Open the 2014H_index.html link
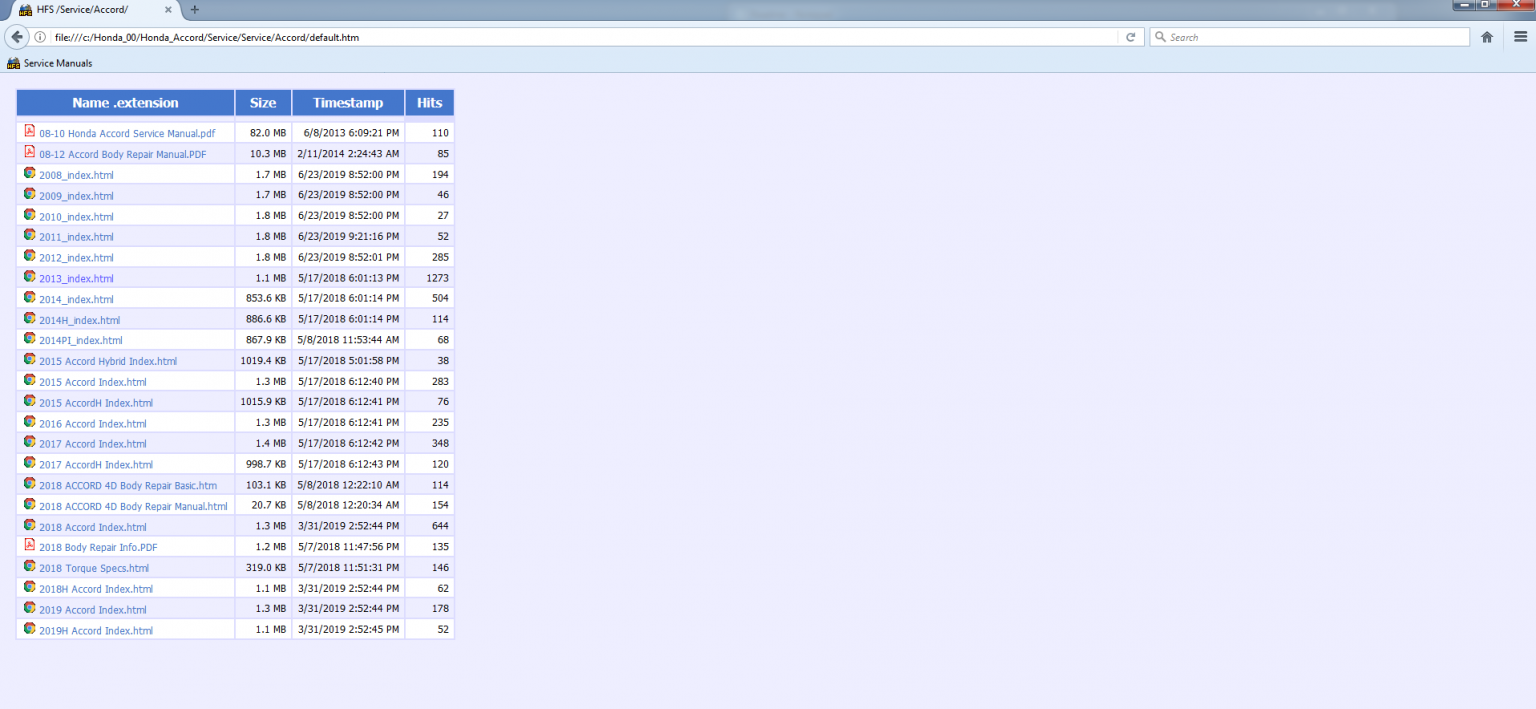Screen dimensions: 1536x709 point(79,320)
